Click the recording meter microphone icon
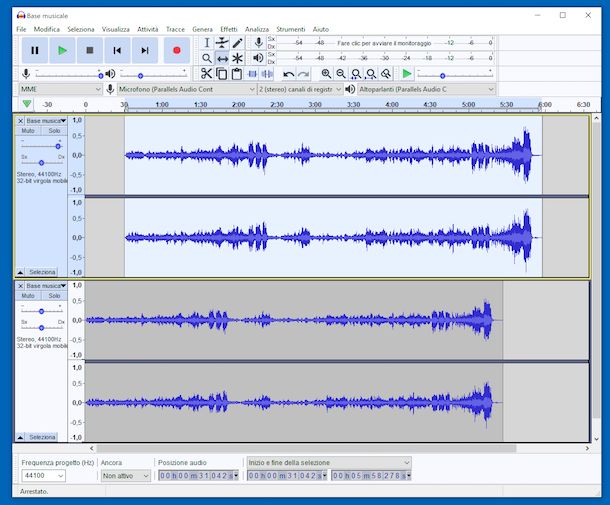The height and width of the screenshot is (505, 610). pyautogui.click(x=258, y=43)
